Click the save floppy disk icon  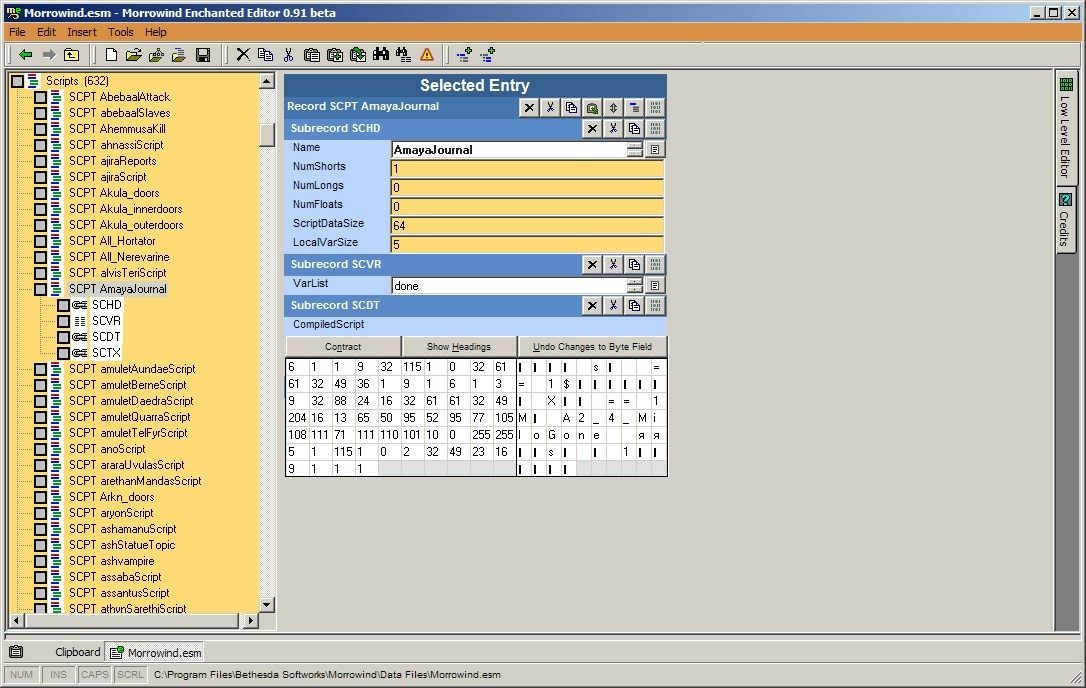point(203,55)
